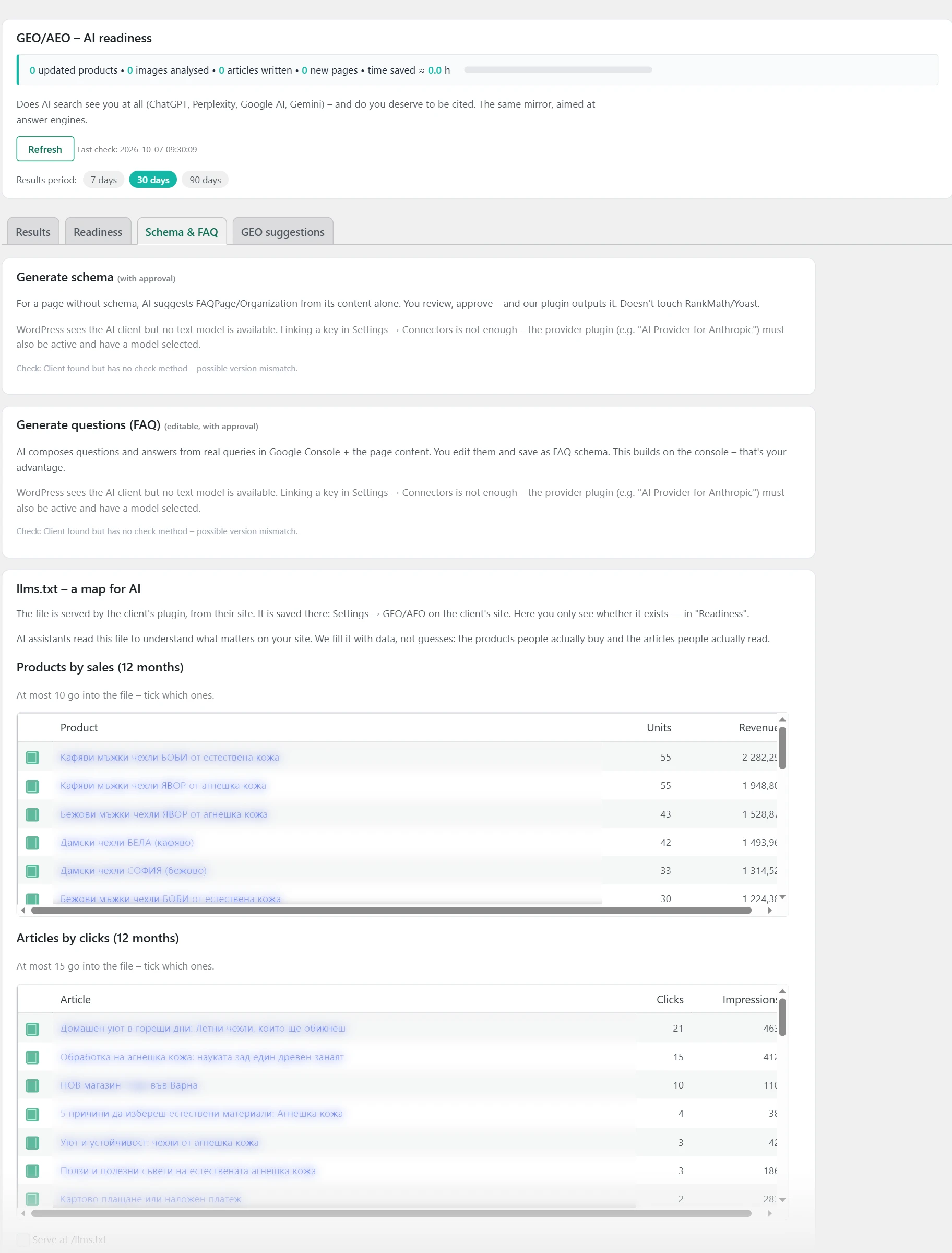Image resolution: width=952 pixels, height=1253 pixels.
Task: Untick checkbox for article 5 причини да избереш
Action: (x=32, y=1115)
